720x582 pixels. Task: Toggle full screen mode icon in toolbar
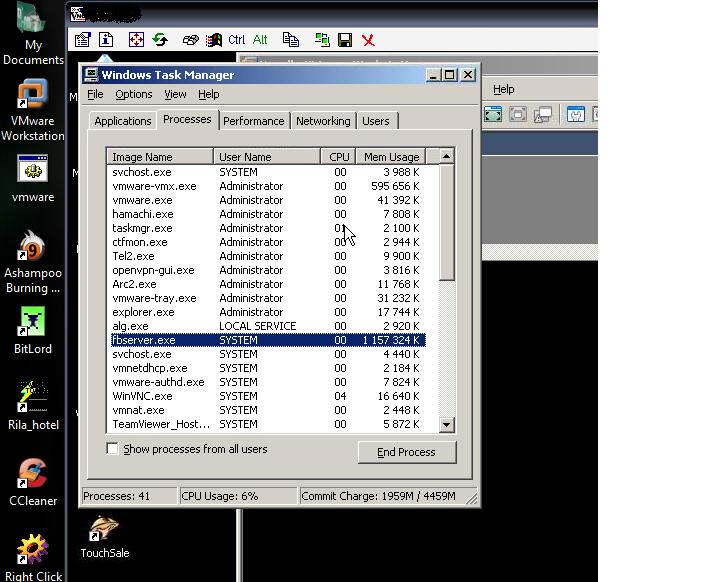[x=135, y=40]
